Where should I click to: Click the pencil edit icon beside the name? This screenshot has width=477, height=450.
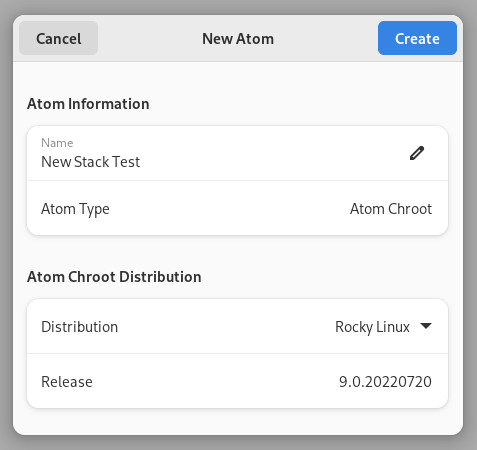point(417,153)
